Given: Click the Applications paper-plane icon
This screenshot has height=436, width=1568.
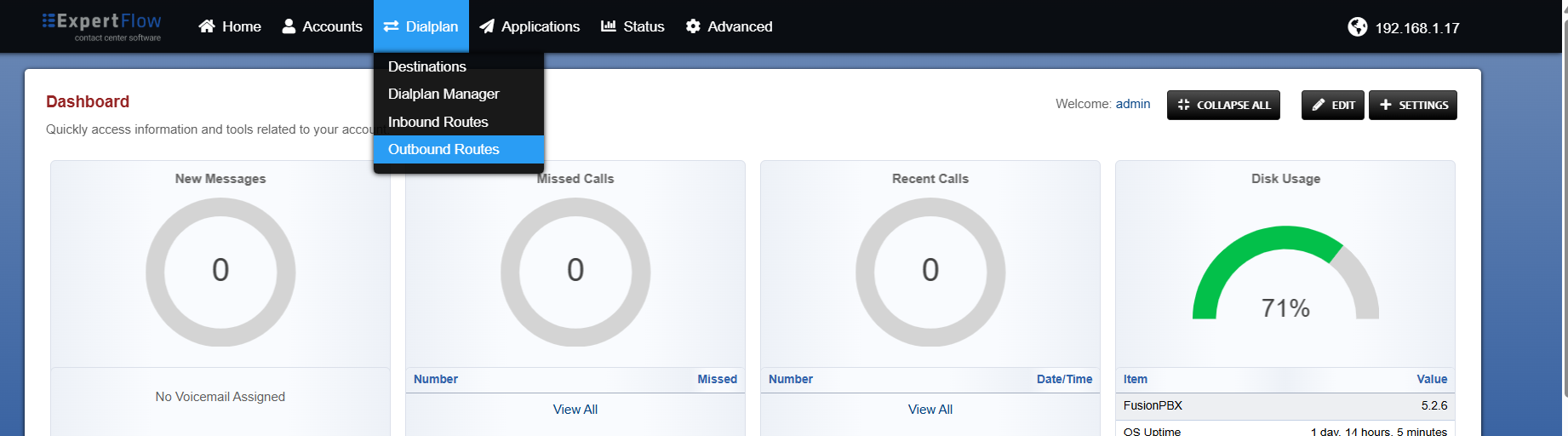Looking at the screenshot, I should click(487, 26).
